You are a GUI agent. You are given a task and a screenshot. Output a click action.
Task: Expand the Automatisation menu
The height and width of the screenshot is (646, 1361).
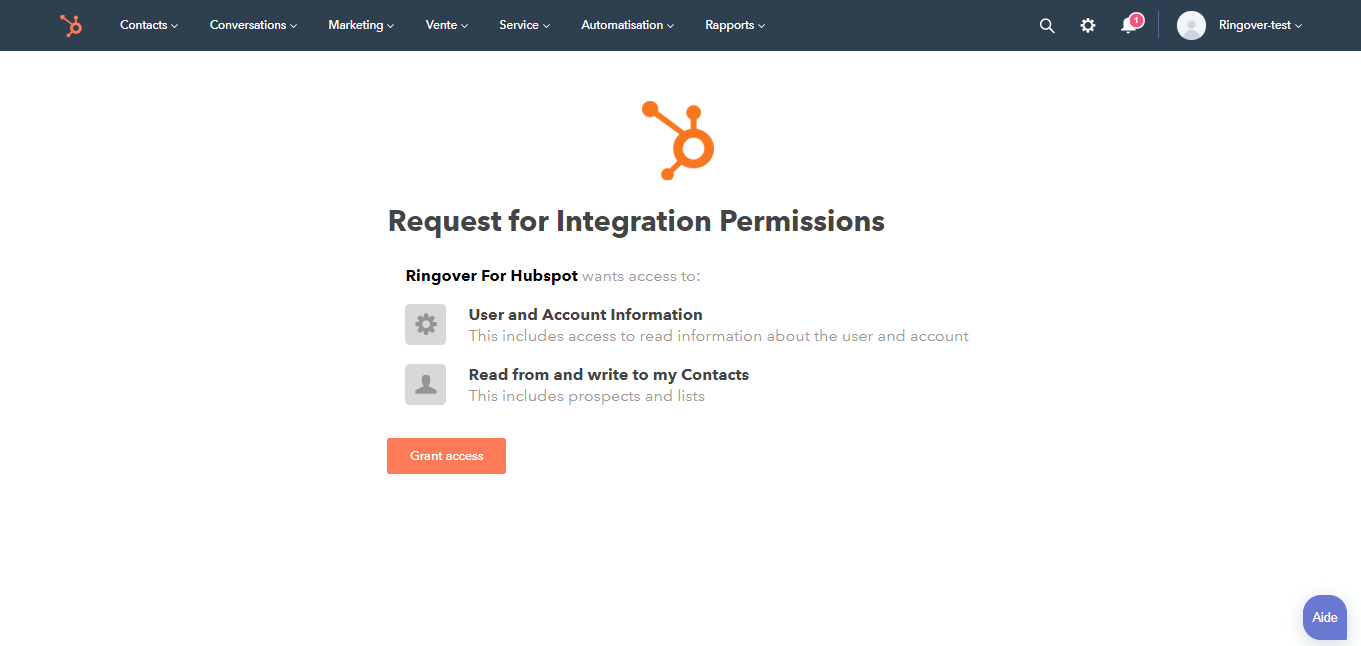pos(628,25)
